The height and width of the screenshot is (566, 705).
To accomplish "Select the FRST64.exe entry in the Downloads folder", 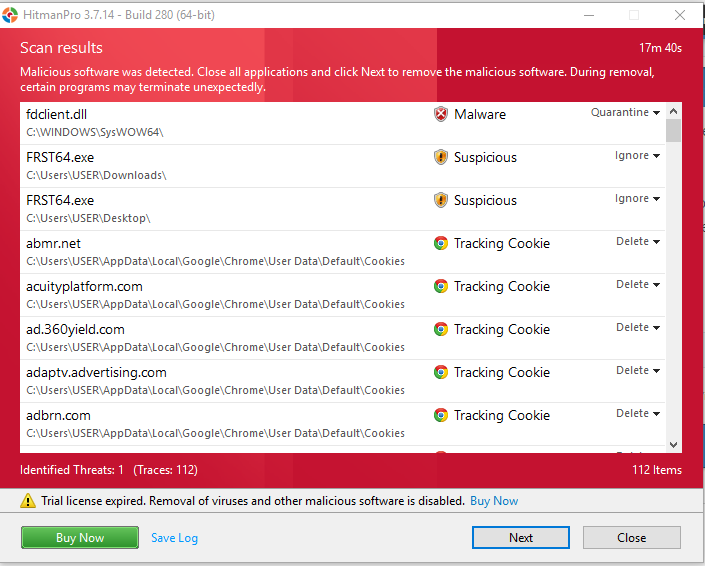I will coord(343,166).
